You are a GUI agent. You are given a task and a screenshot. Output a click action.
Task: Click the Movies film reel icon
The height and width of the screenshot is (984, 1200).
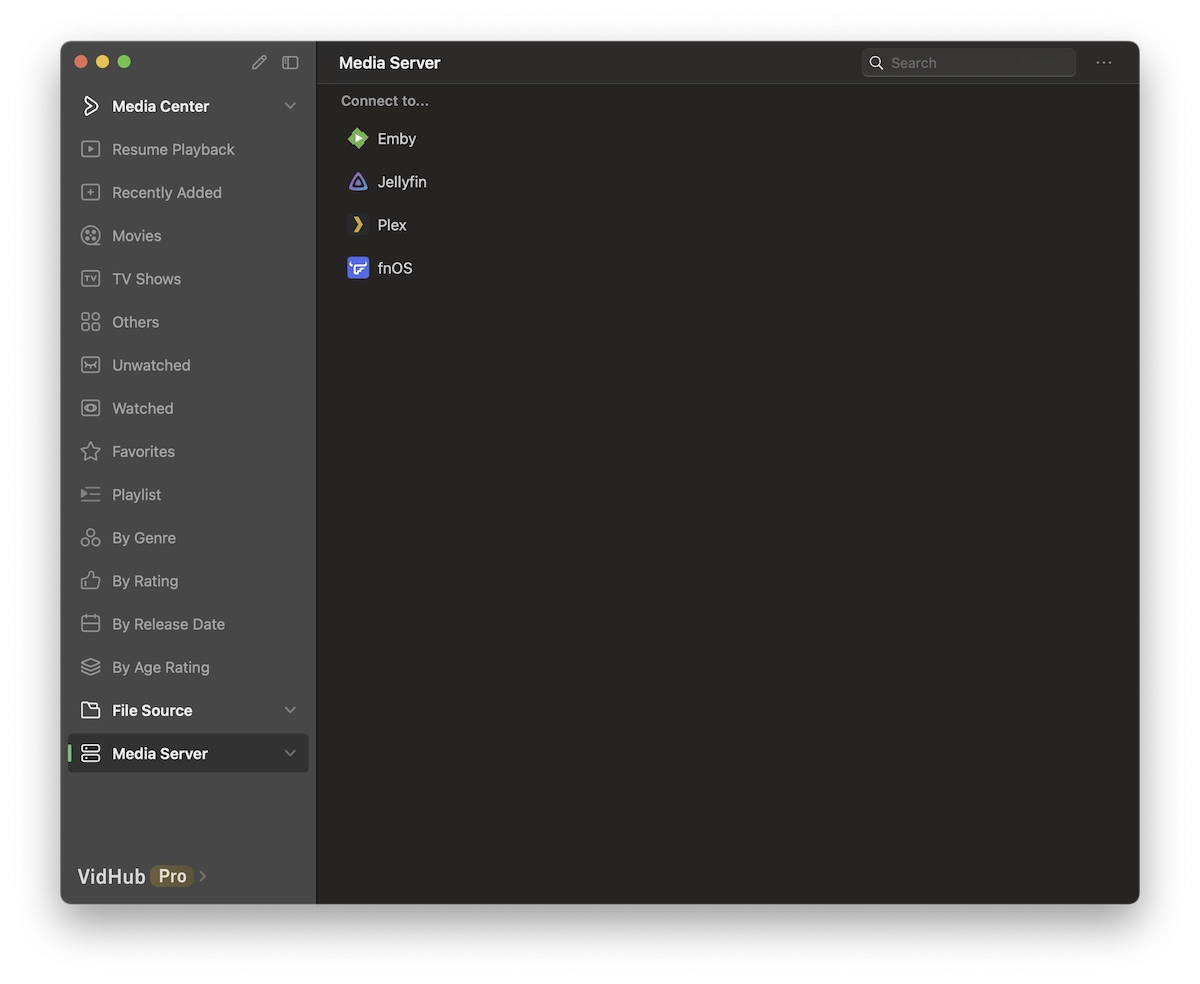coord(91,236)
